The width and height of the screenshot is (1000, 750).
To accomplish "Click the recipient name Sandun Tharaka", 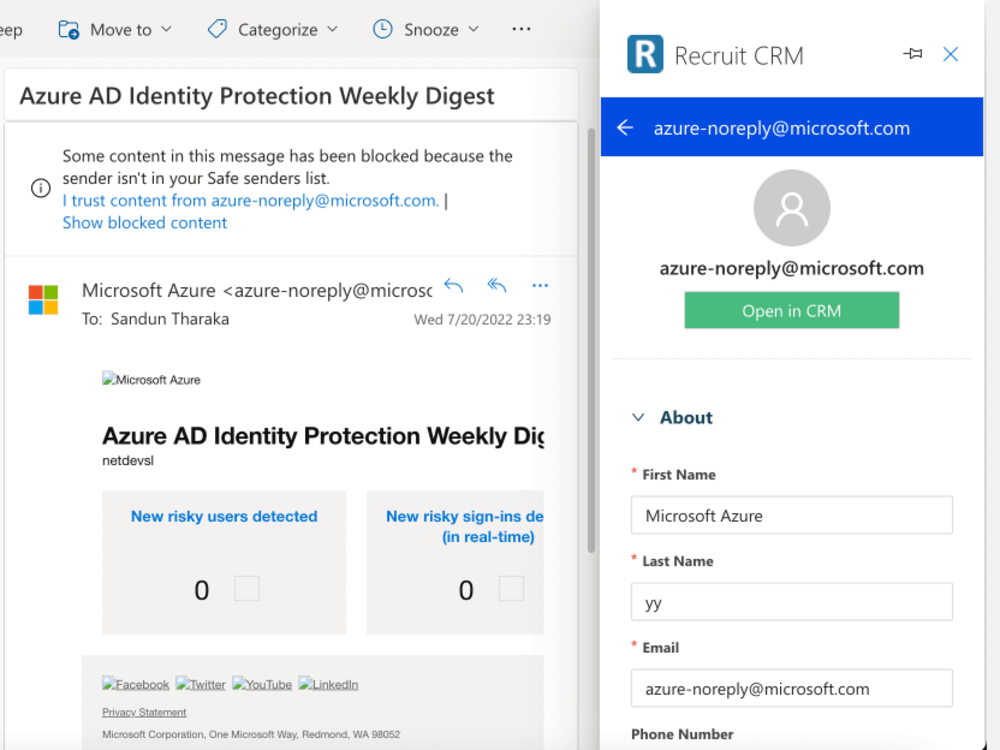I will pos(170,319).
